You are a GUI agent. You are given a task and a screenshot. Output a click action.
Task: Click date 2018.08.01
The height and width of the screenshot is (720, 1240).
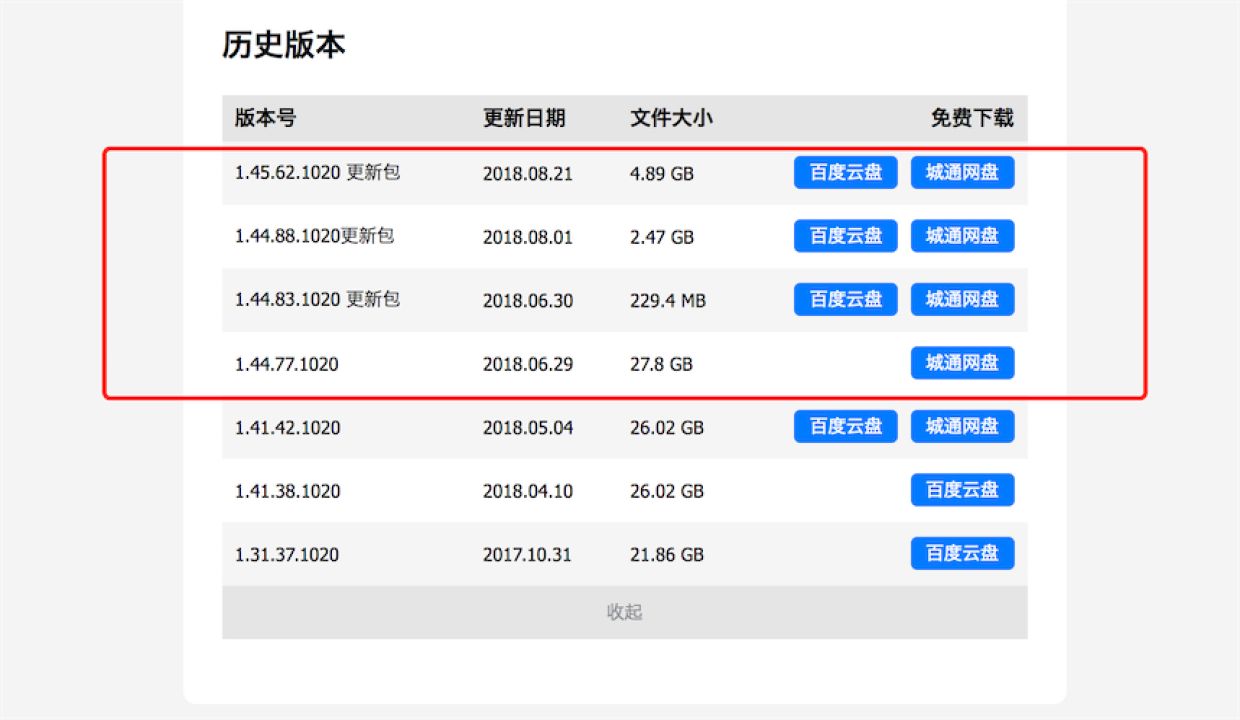[528, 237]
